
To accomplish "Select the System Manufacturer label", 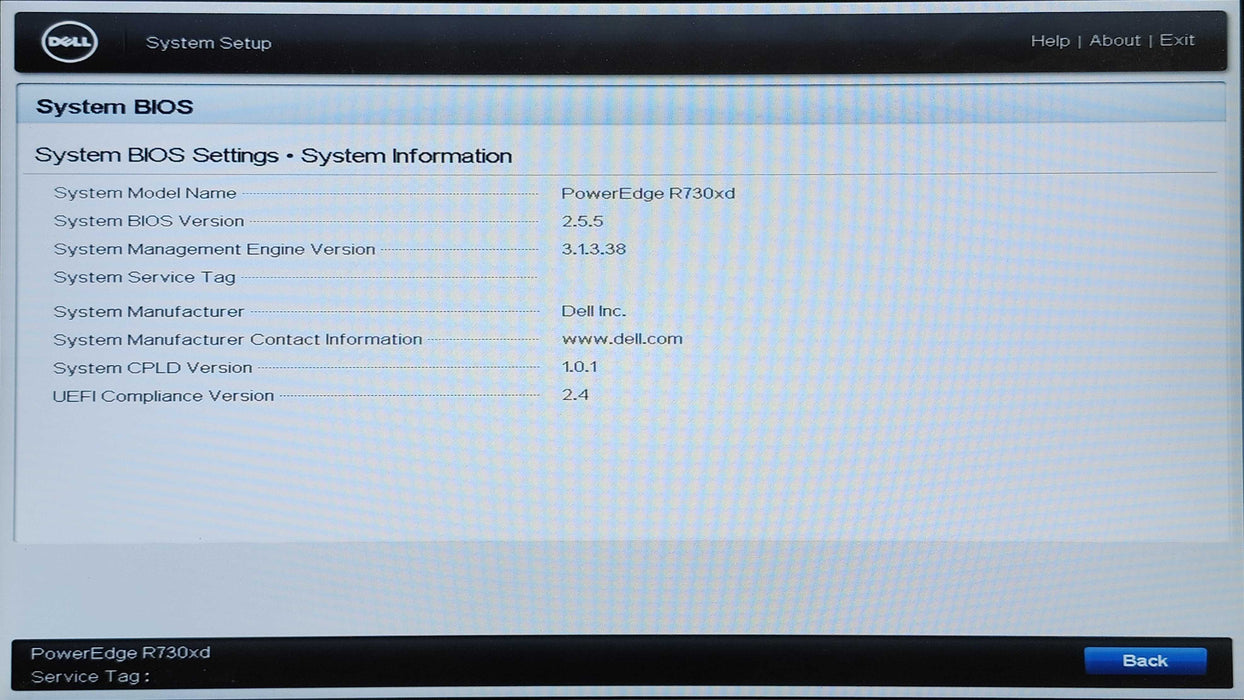I will click(149, 312).
